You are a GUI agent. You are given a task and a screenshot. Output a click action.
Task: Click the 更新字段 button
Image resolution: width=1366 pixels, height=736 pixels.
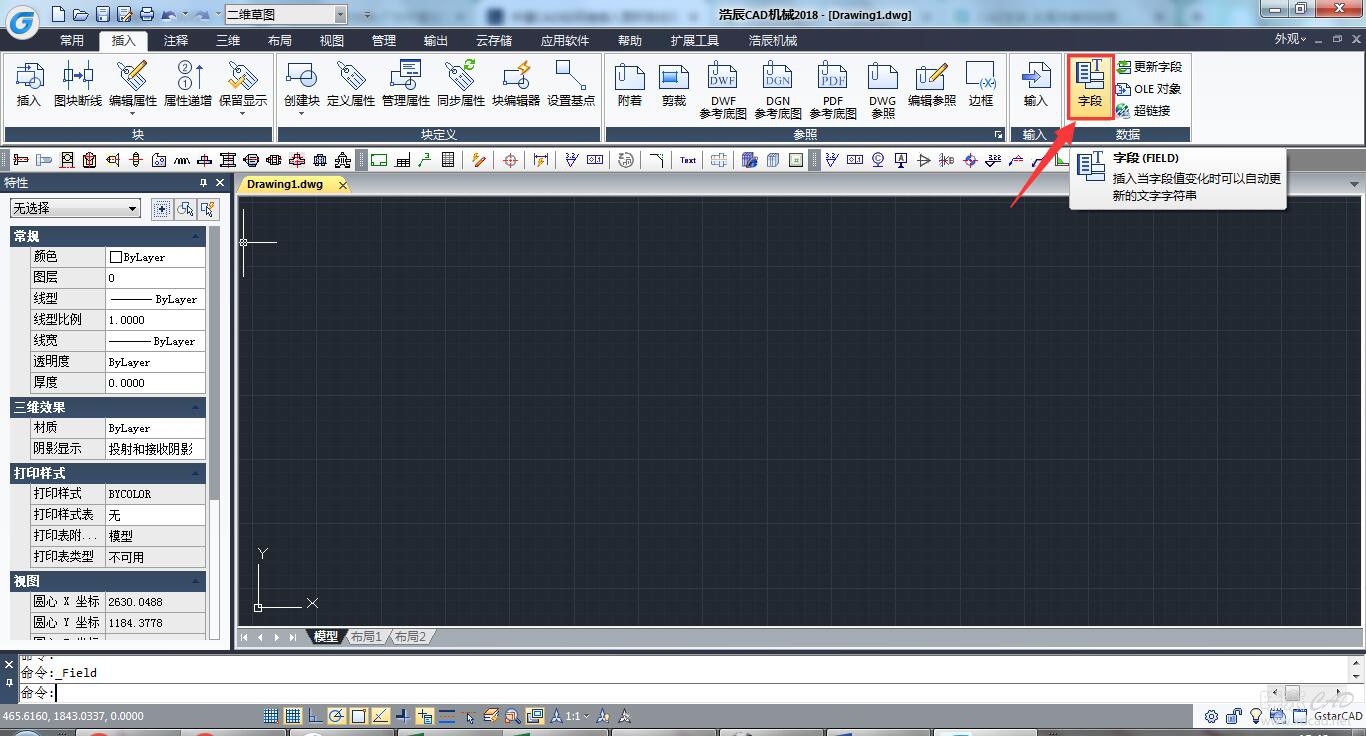[x=1149, y=67]
